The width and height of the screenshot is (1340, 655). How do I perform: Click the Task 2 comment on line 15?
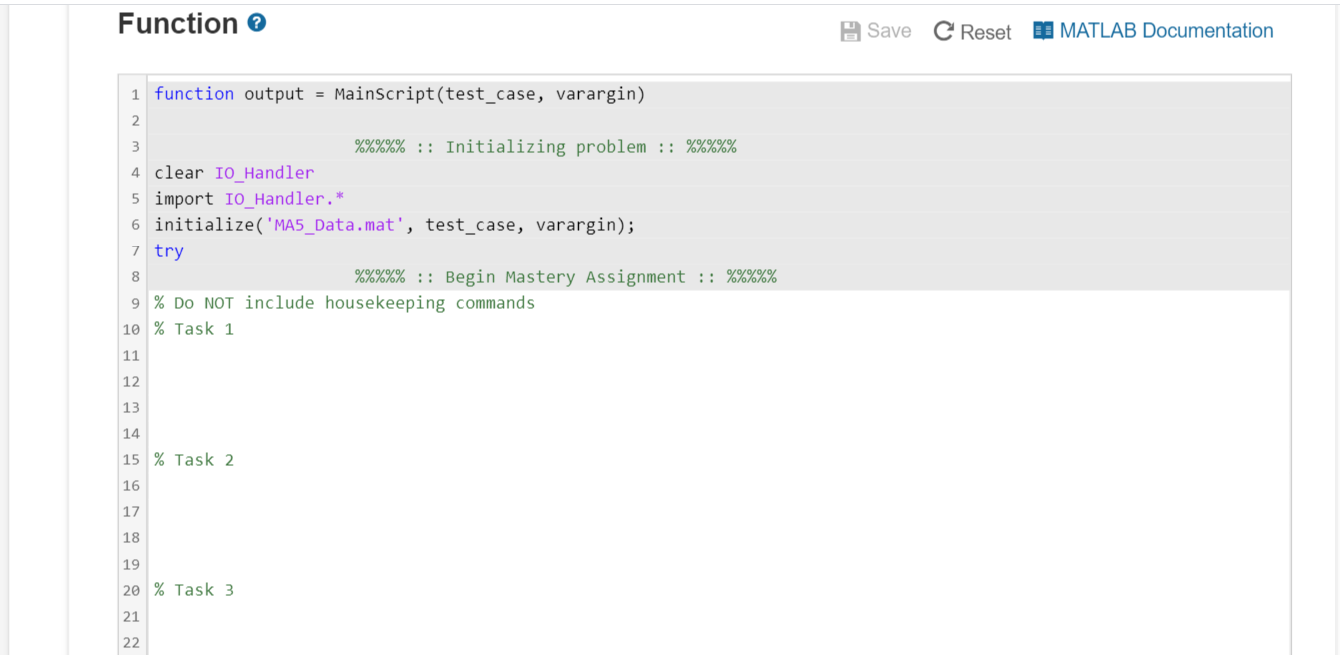coord(194,459)
